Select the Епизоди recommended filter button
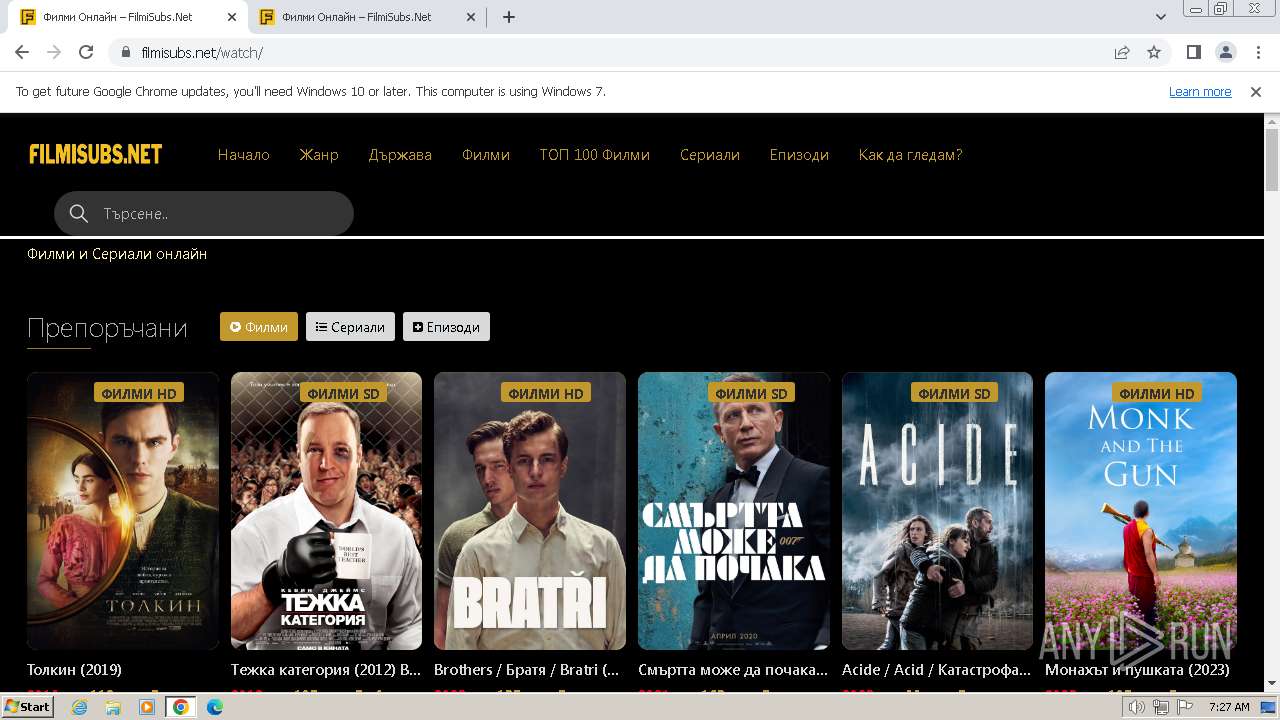Image resolution: width=1280 pixels, height=720 pixels. 446,327
